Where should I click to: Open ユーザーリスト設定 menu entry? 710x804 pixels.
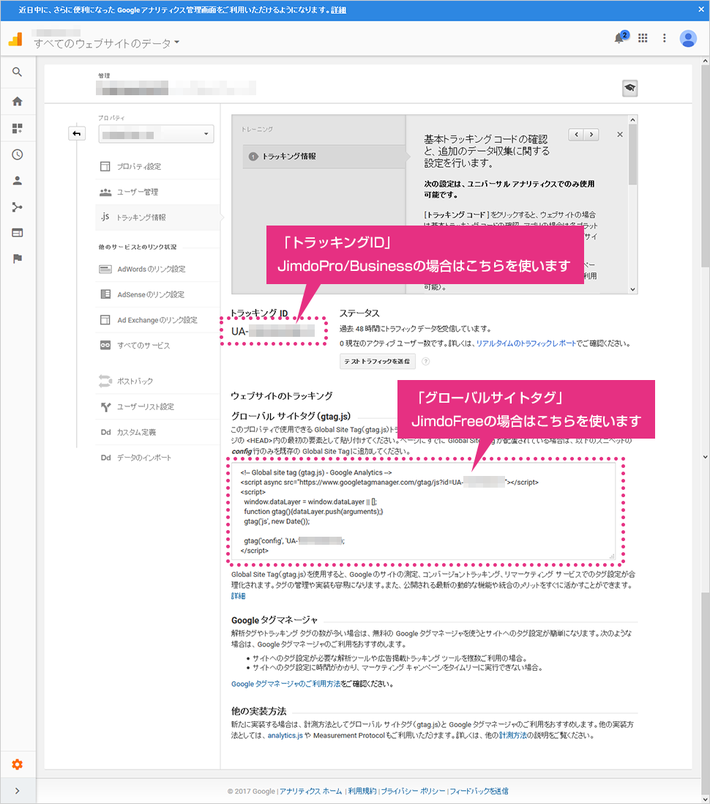pos(157,407)
